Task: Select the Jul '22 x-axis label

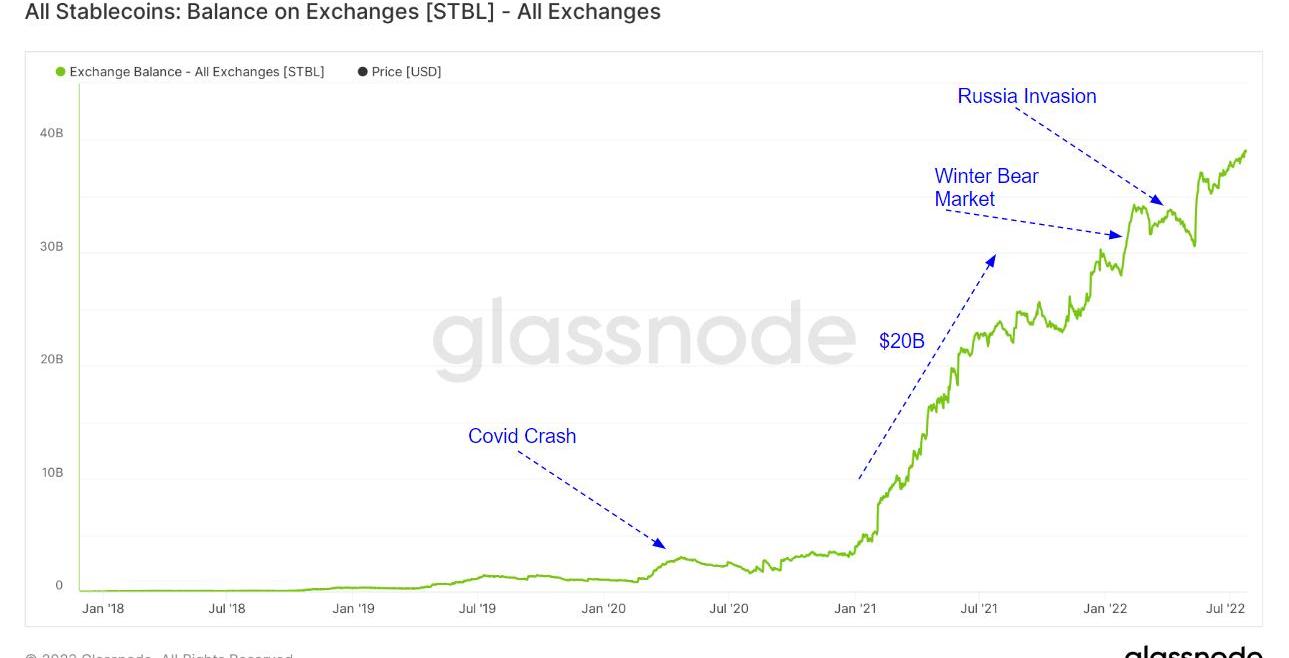Action: 1225,608
